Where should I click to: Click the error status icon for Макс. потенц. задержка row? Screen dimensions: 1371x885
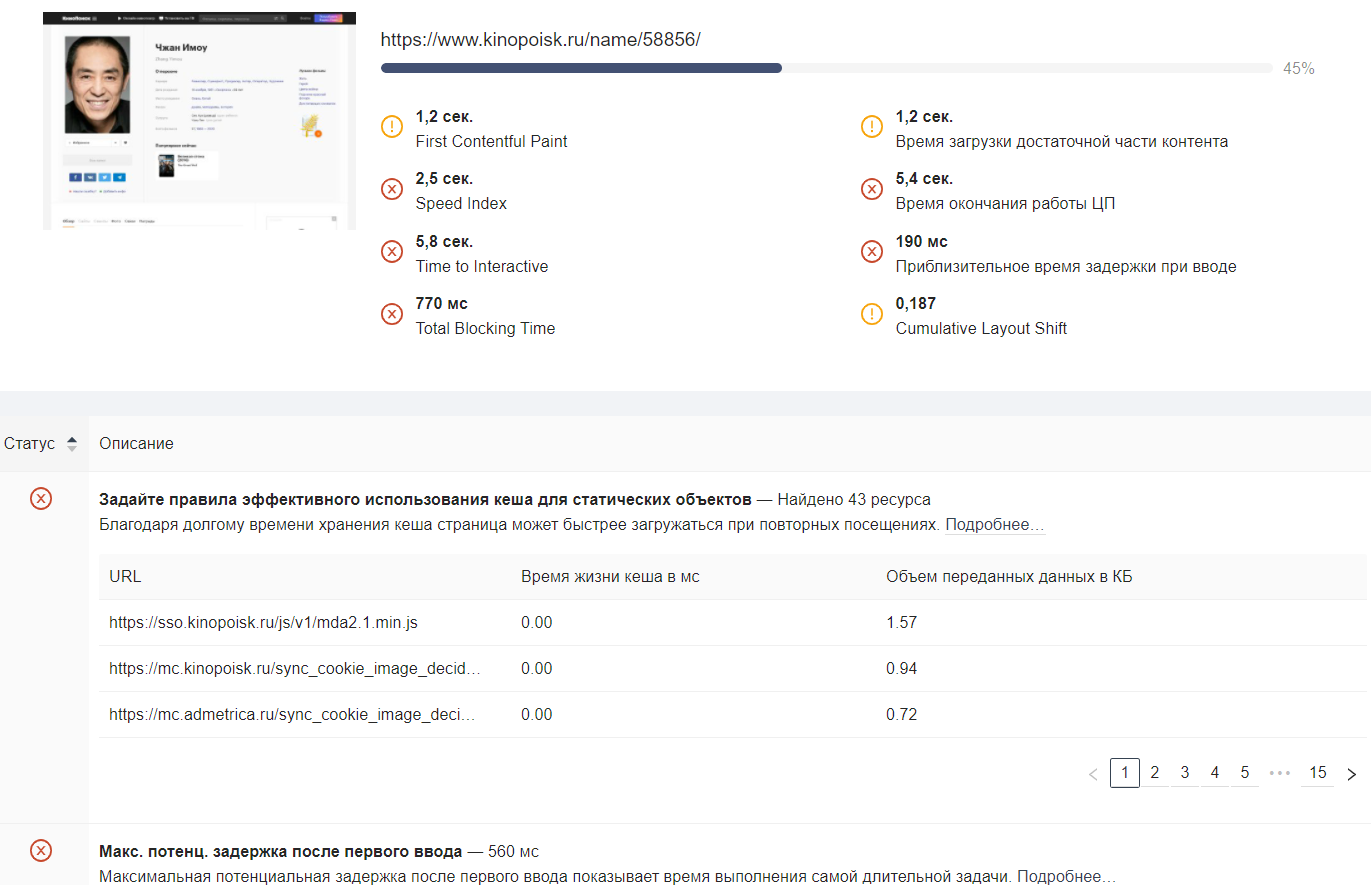point(41,851)
